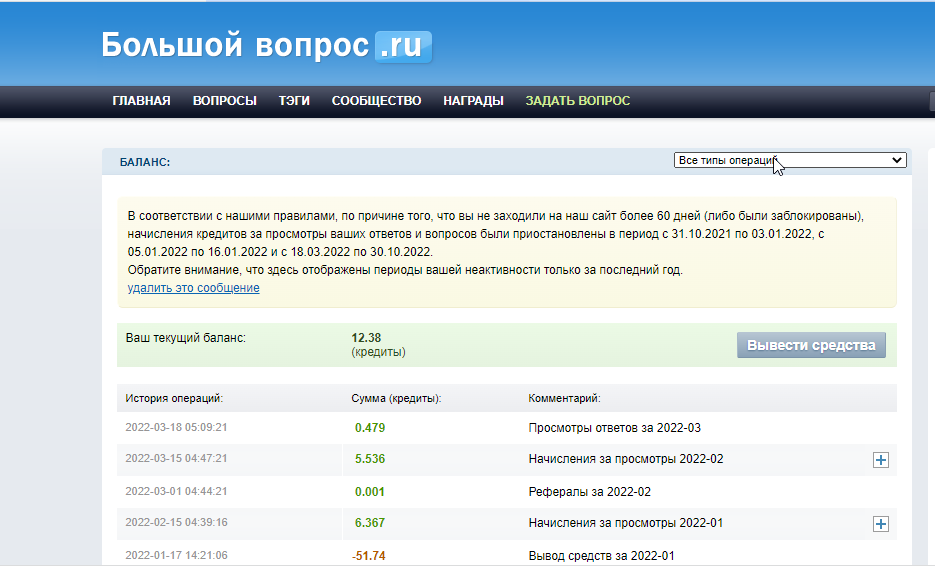This screenshot has width=935, height=566.
Task: Click the negative amount -51.74
Action: (x=369, y=555)
